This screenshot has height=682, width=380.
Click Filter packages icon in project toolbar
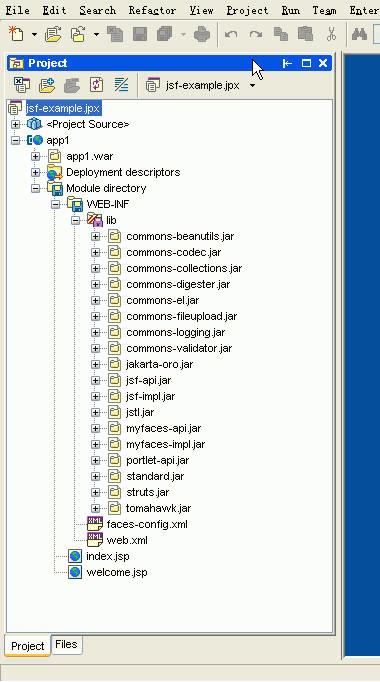click(x=121, y=85)
